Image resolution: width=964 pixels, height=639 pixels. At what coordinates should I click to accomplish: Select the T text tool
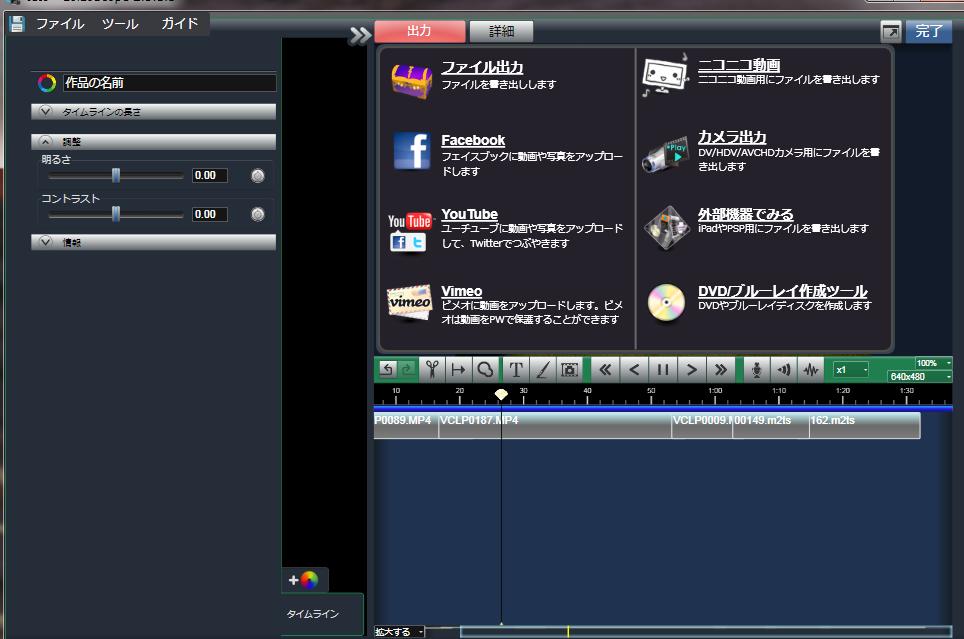point(516,370)
